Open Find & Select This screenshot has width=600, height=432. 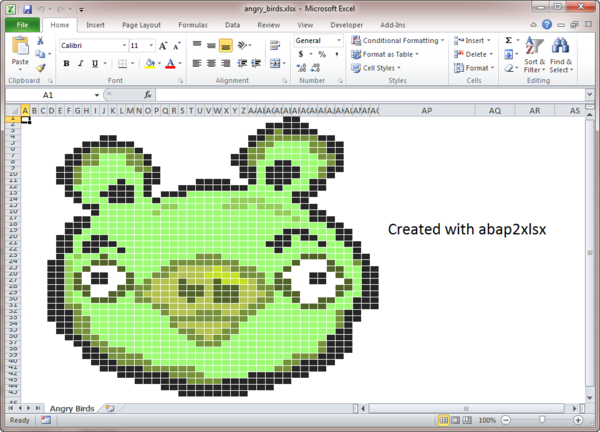pyautogui.click(x=561, y=55)
